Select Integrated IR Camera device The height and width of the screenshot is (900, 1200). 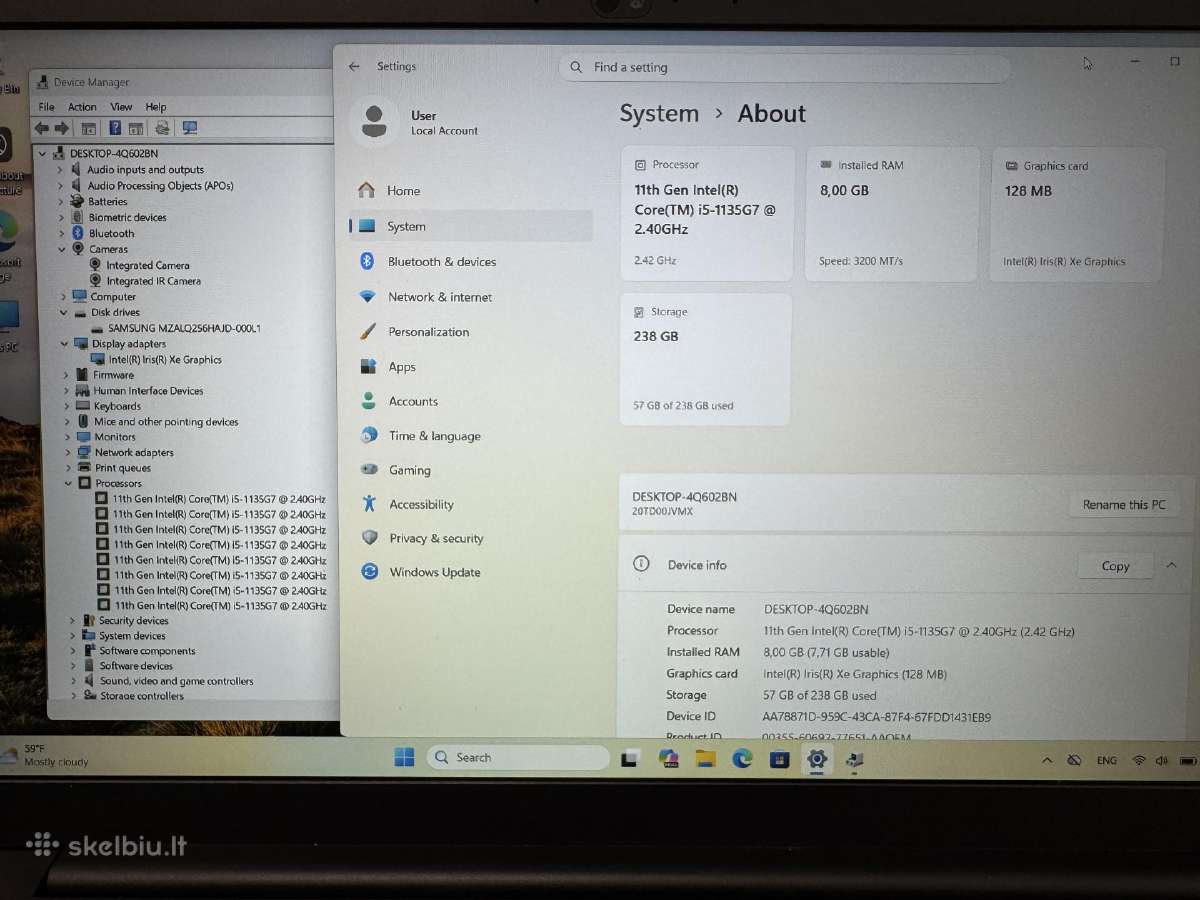point(153,281)
